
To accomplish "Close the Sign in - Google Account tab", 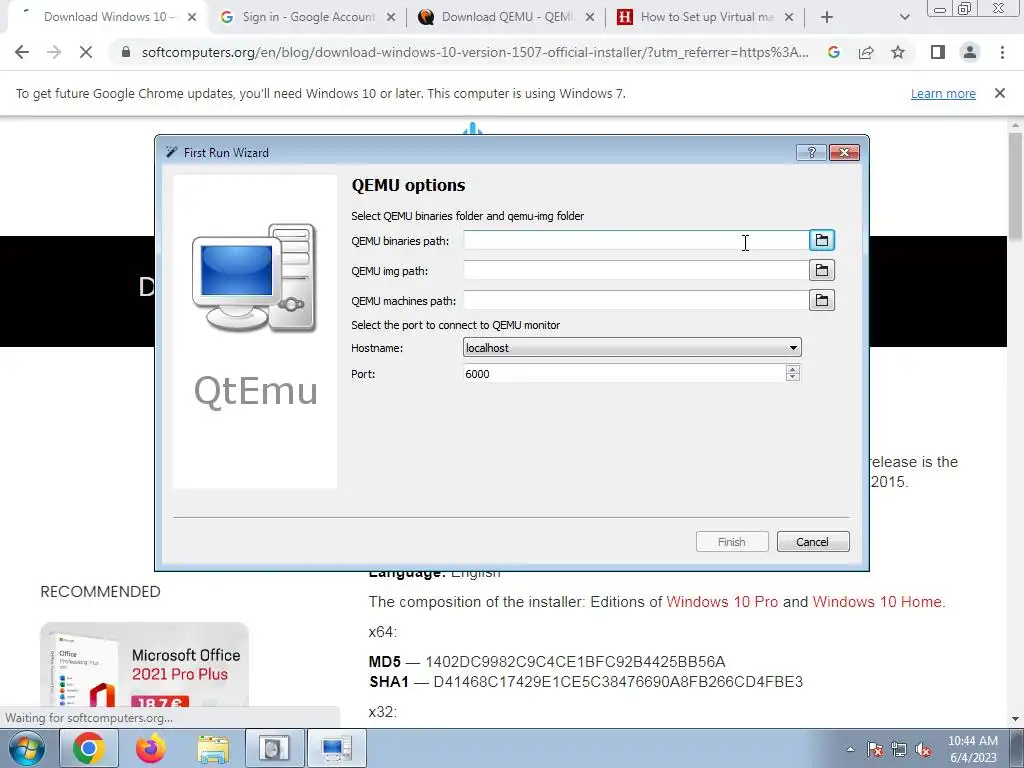I will point(391,18).
